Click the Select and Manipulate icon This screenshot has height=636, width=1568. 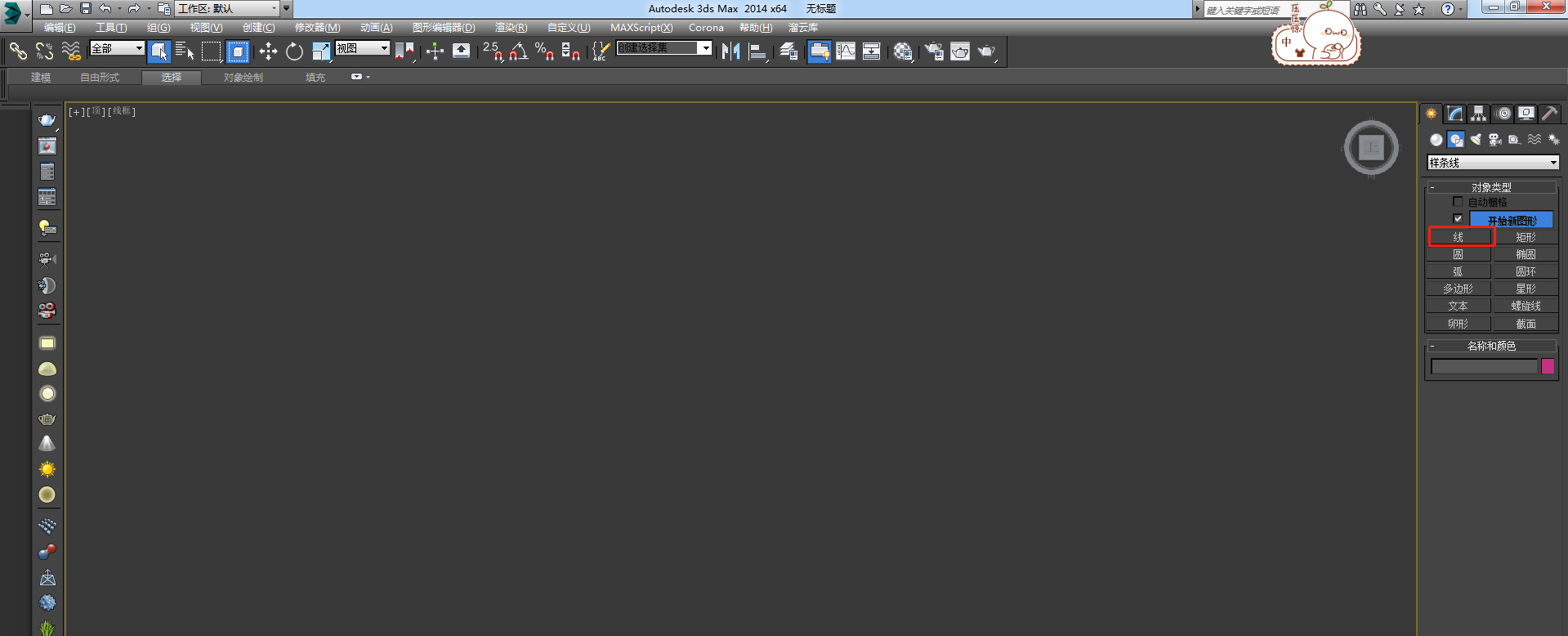(x=435, y=52)
